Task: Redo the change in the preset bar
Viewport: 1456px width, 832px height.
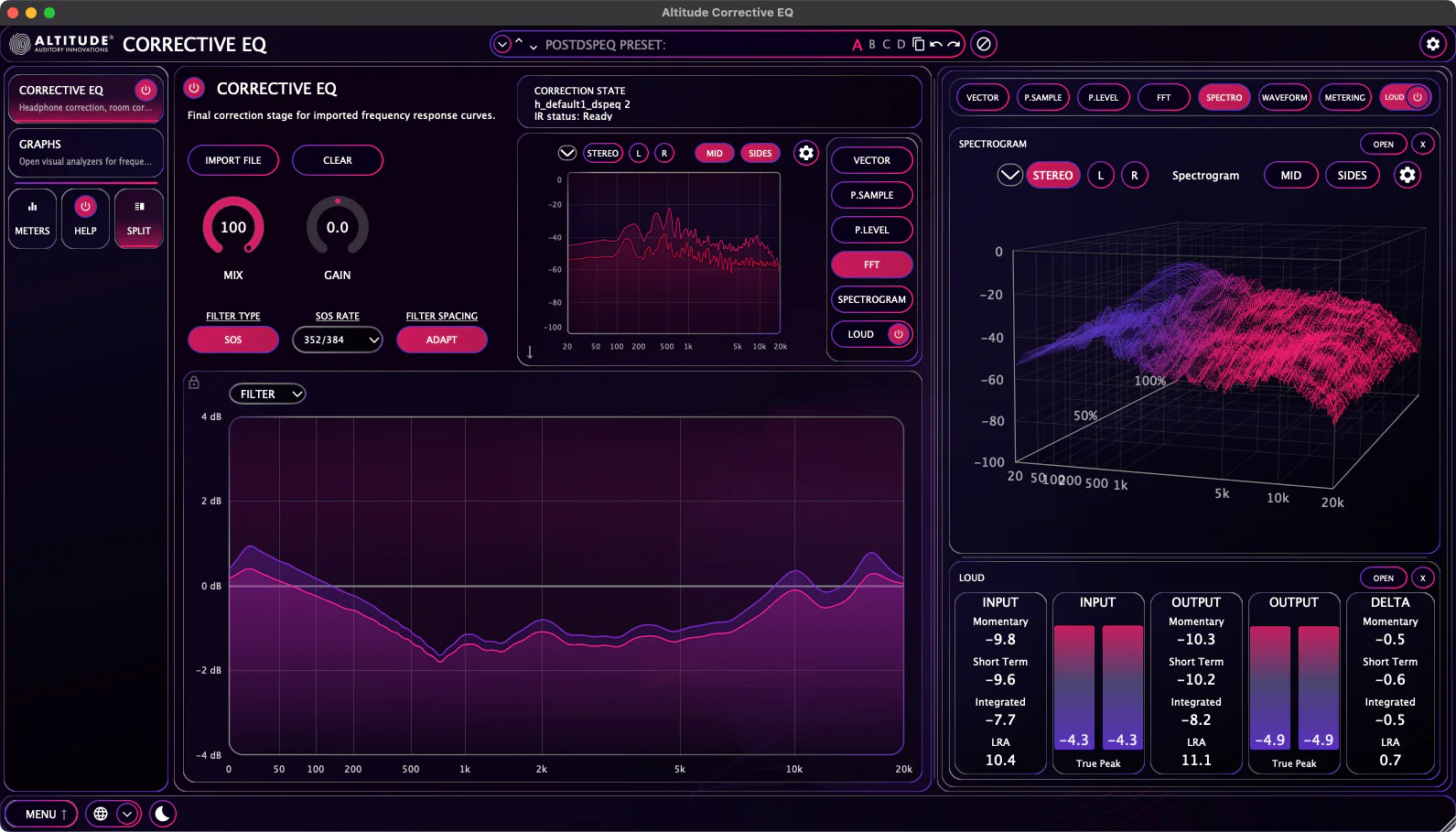Action: pyautogui.click(x=954, y=44)
